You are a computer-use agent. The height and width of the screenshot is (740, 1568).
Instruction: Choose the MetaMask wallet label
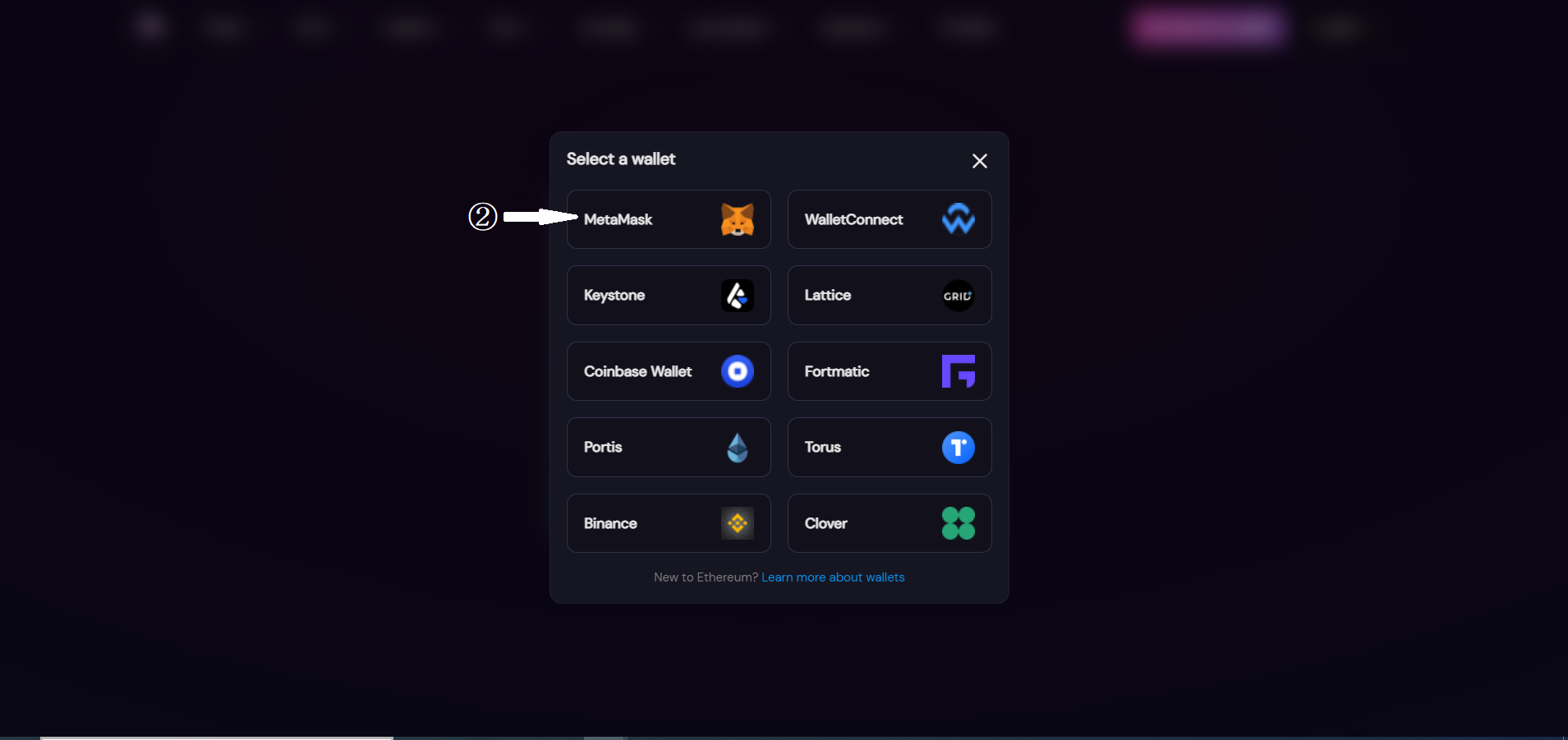618,219
